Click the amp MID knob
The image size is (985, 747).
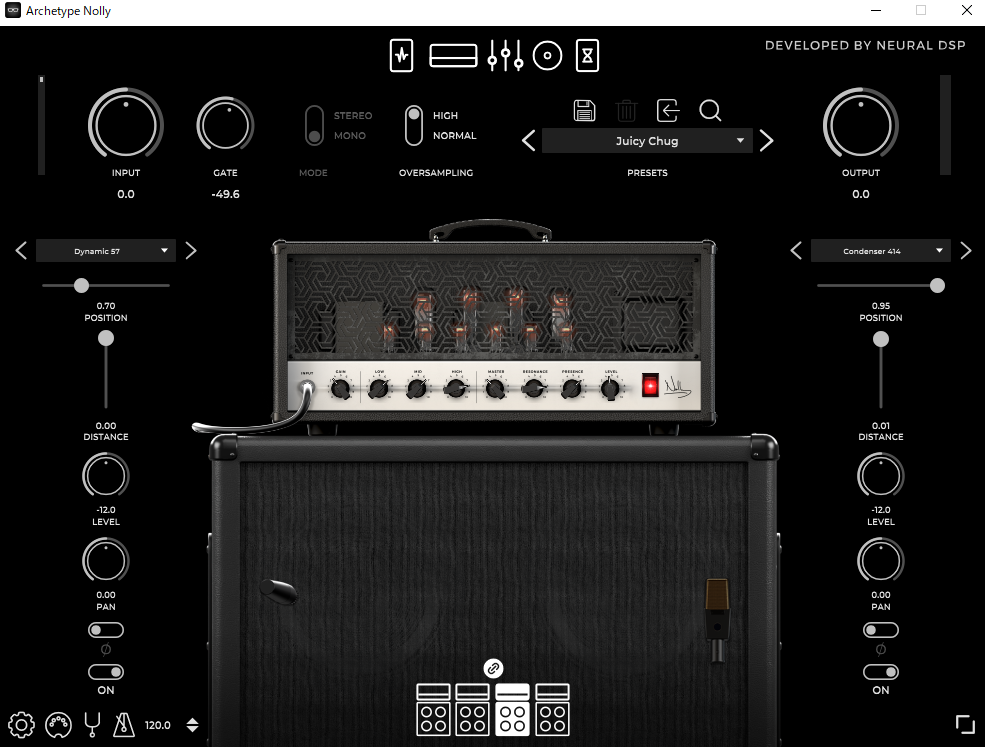(417, 390)
